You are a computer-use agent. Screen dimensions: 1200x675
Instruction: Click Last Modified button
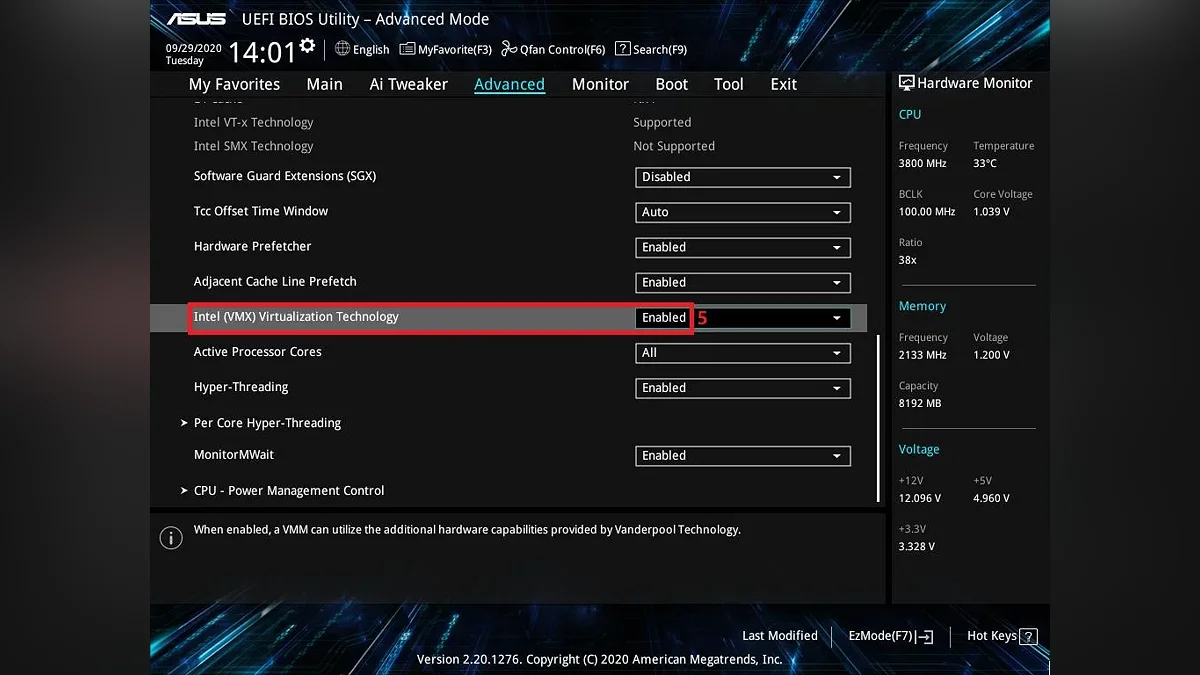click(x=779, y=636)
